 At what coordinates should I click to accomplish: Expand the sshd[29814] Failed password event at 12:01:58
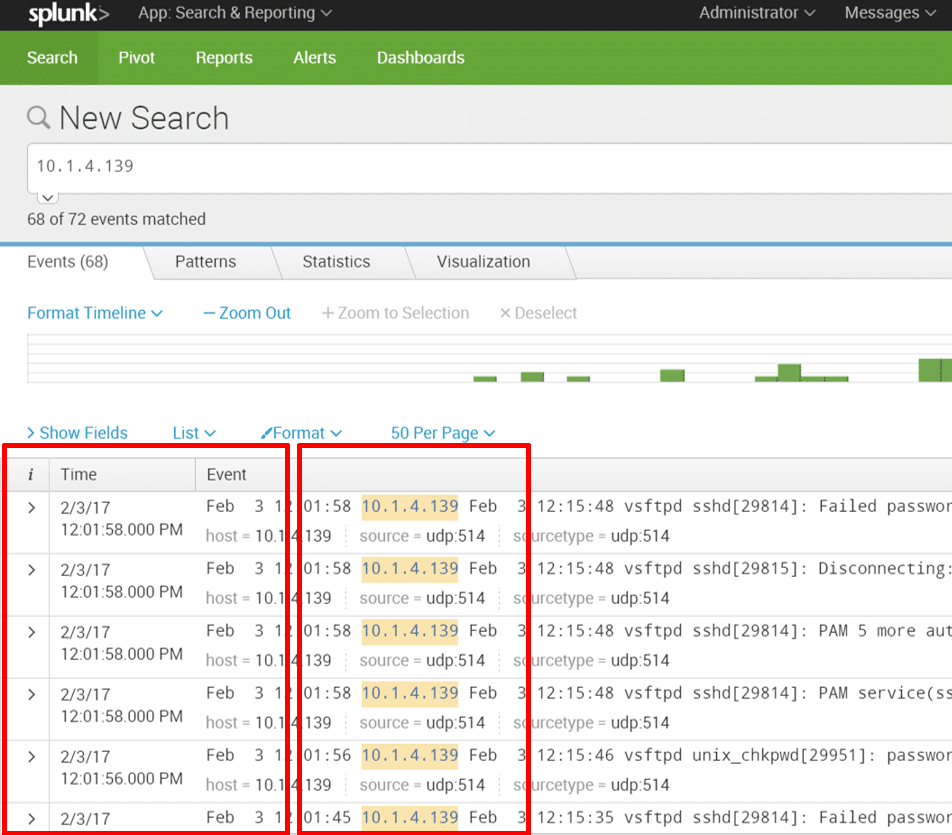click(32, 508)
